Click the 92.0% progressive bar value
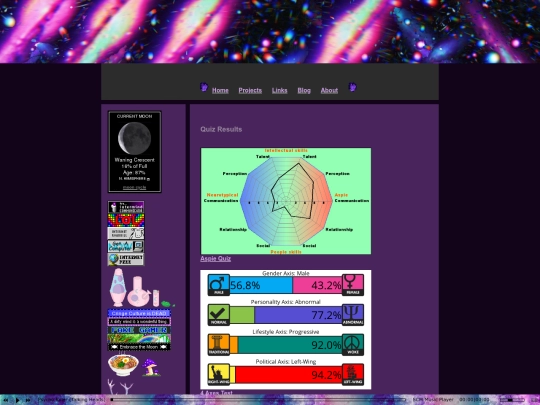The height and width of the screenshot is (405, 540). coord(326,345)
